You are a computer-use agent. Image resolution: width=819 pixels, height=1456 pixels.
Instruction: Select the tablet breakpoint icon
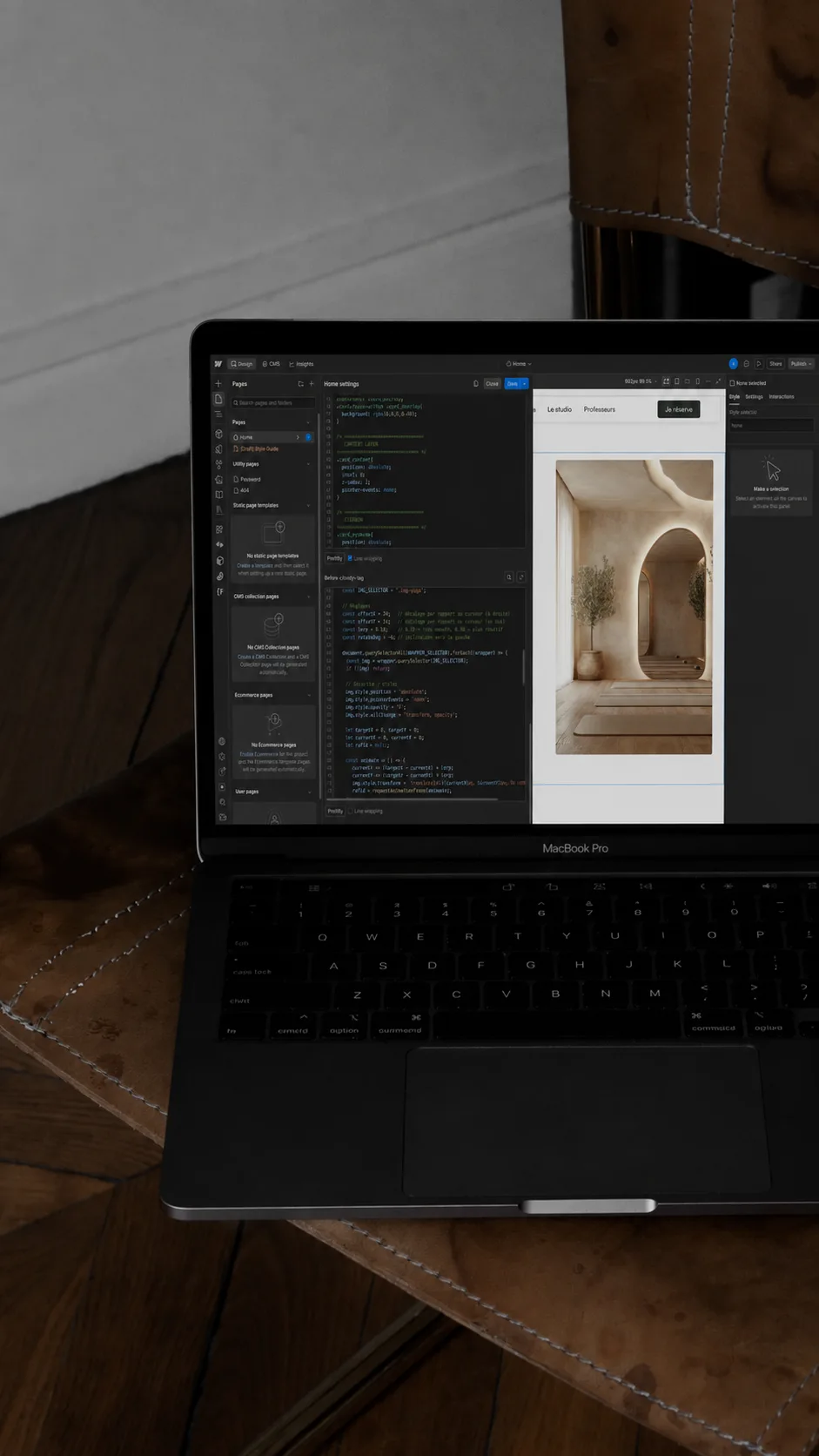(677, 381)
